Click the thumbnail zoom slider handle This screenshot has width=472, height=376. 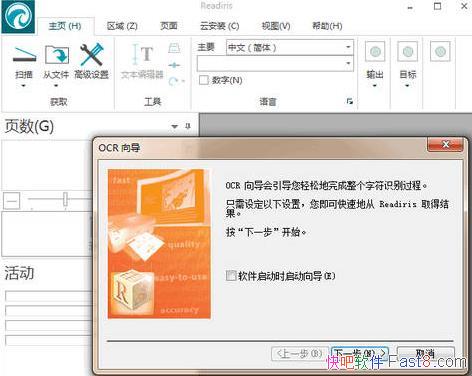(x=65, y=199)
